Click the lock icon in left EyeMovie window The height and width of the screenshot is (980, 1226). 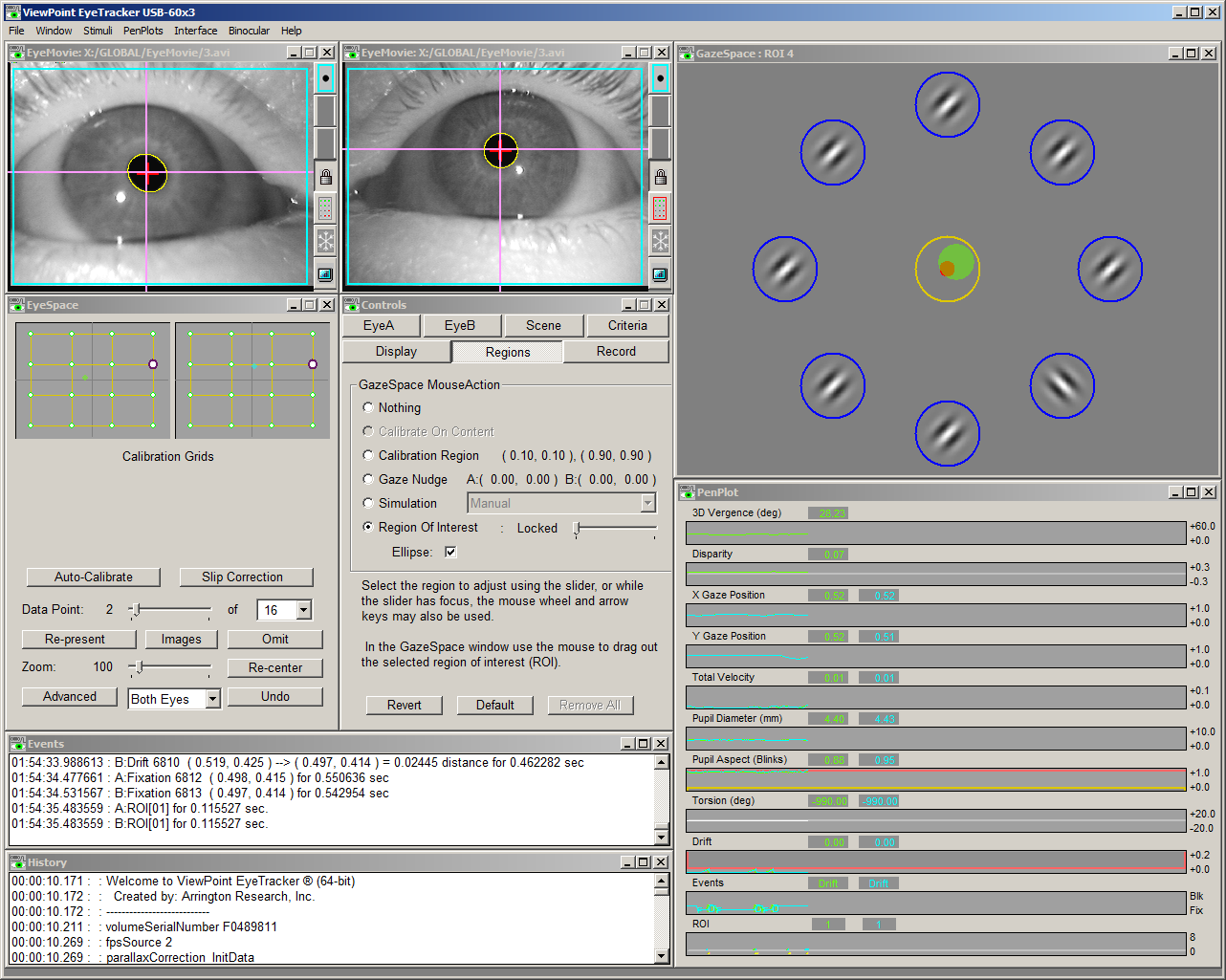(325, 178)
